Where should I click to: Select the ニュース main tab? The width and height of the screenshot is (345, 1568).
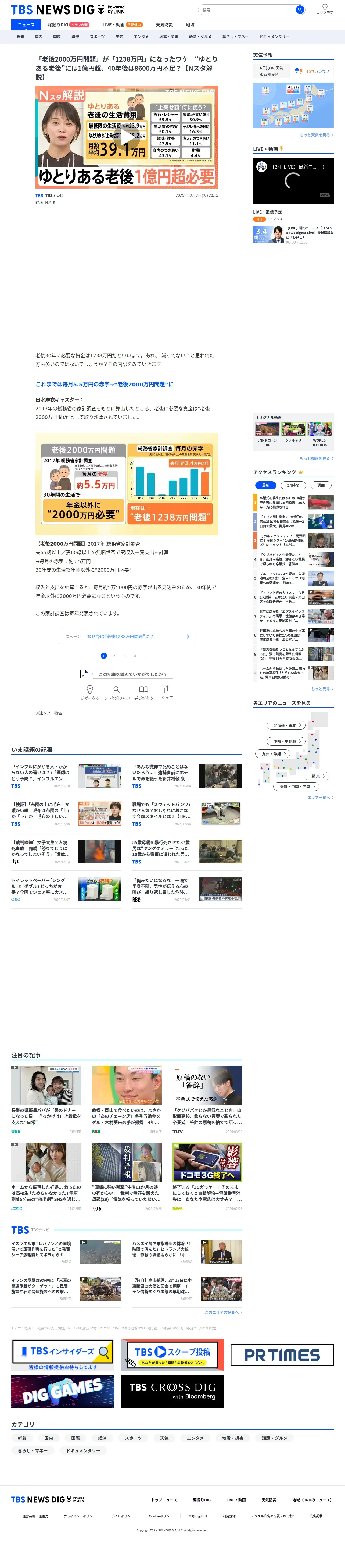(x=26, y=25)
